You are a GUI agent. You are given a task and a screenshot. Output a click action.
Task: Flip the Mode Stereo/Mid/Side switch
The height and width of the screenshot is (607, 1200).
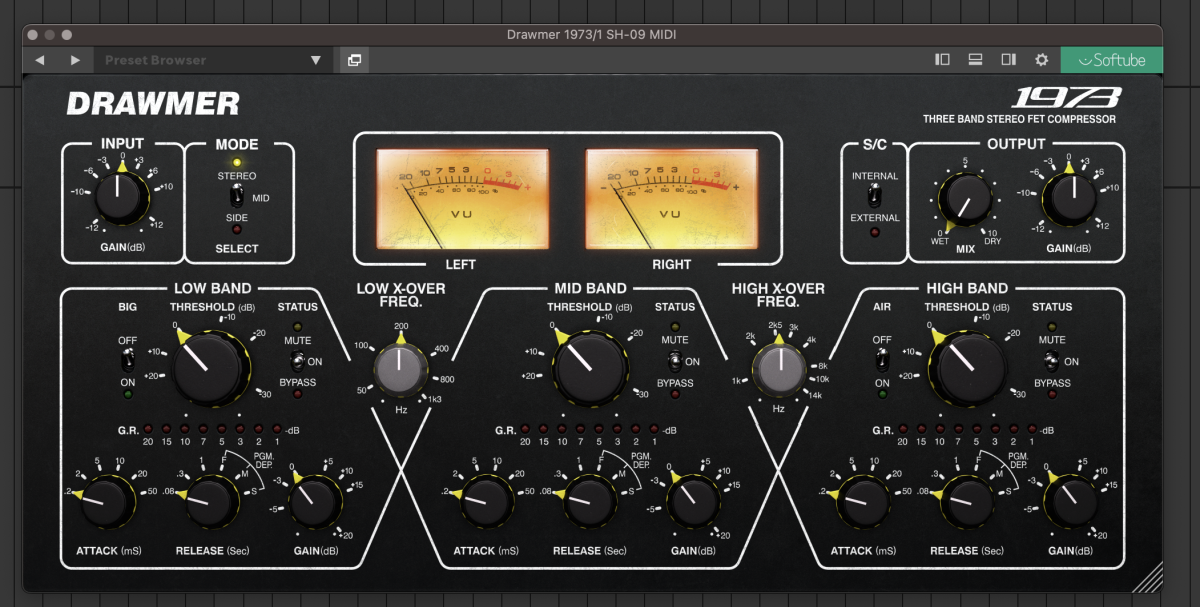[x=237, y=198]
